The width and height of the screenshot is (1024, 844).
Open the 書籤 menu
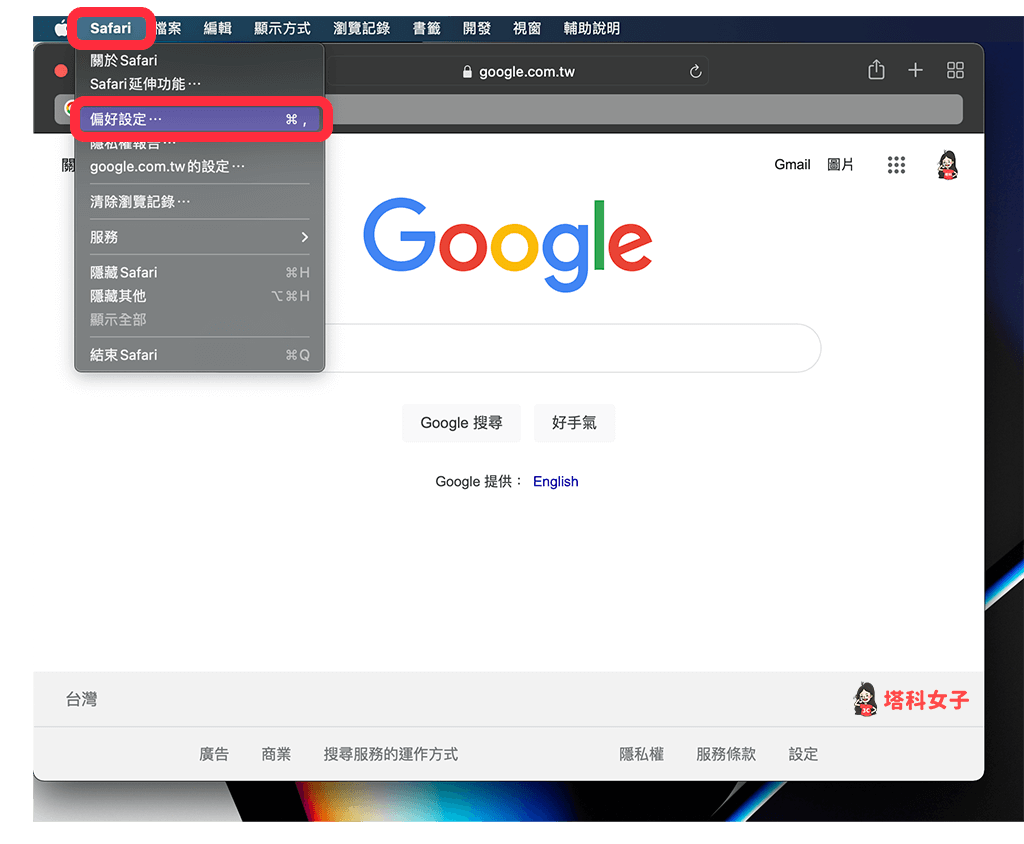[426, 28]
